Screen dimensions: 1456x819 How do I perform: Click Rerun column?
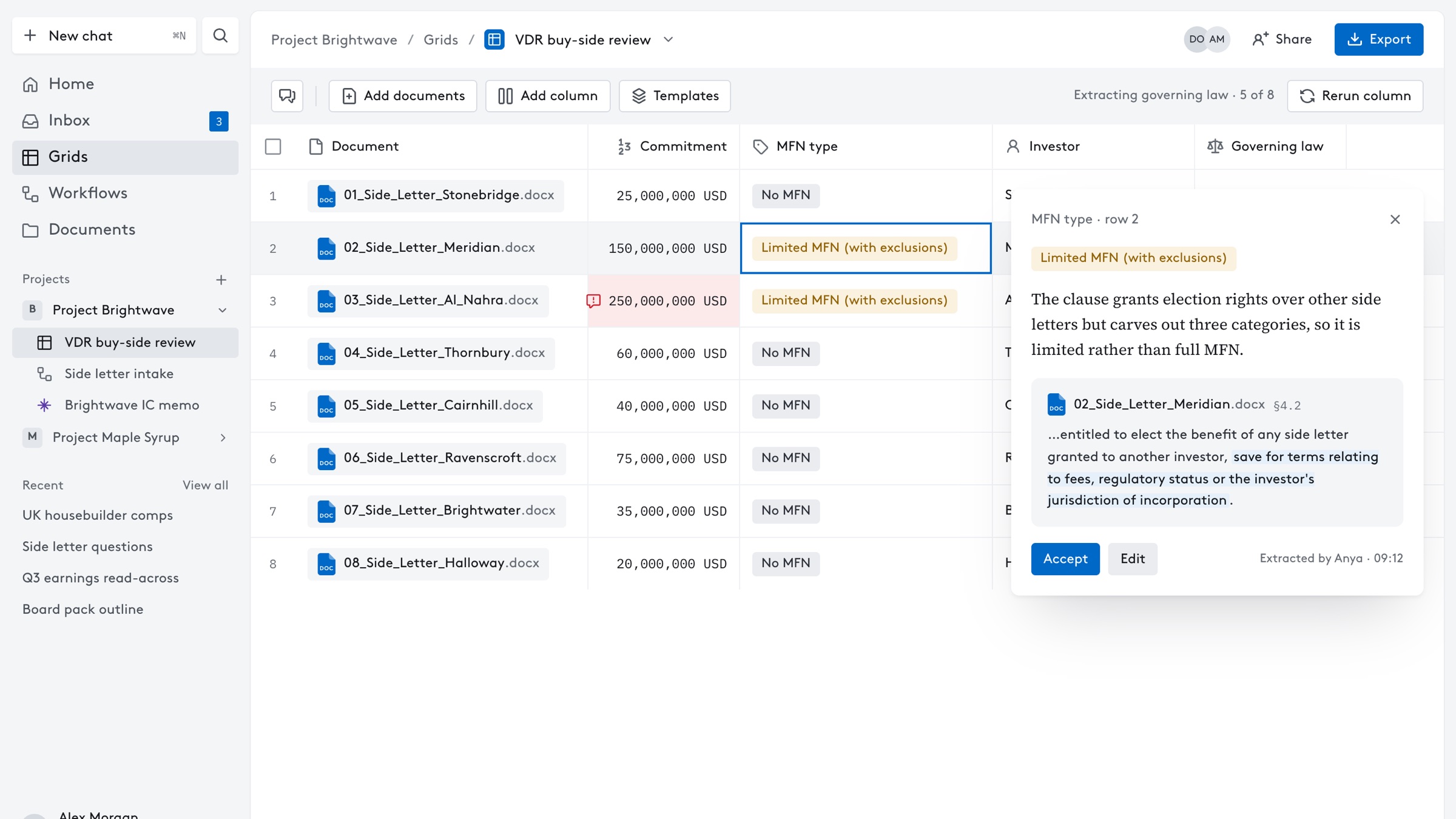point(1355,96)
